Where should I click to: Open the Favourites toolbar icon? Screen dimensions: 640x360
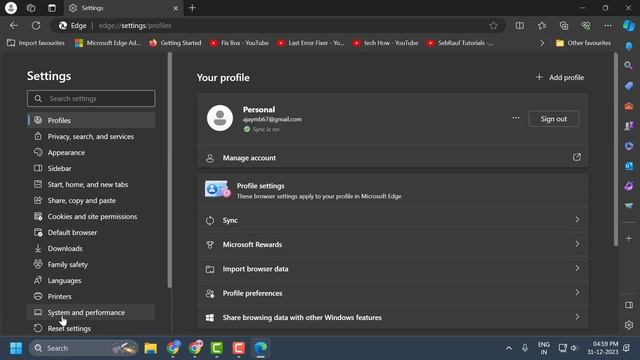[542, 25]
